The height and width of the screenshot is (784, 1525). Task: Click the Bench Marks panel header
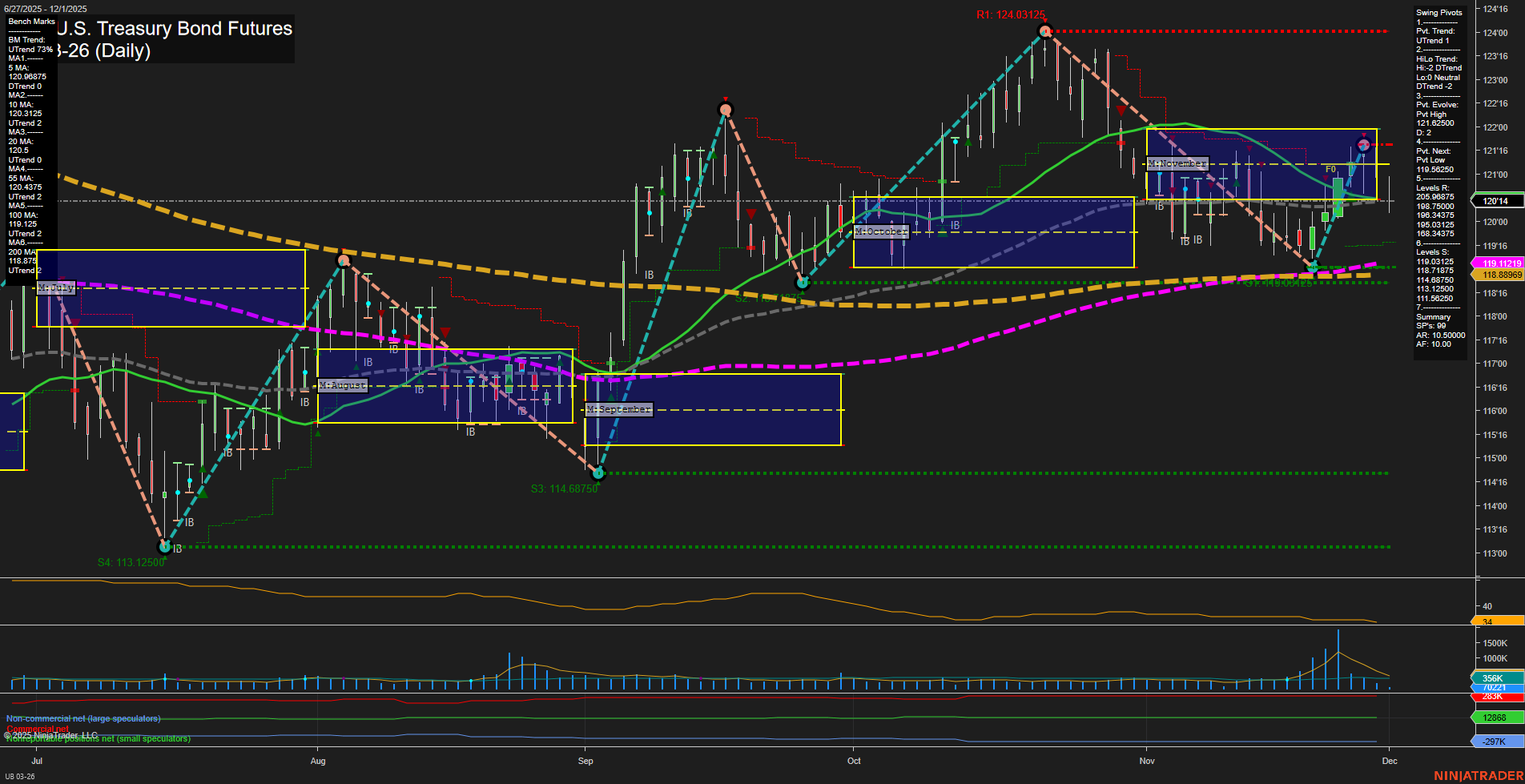coord(32,22)
